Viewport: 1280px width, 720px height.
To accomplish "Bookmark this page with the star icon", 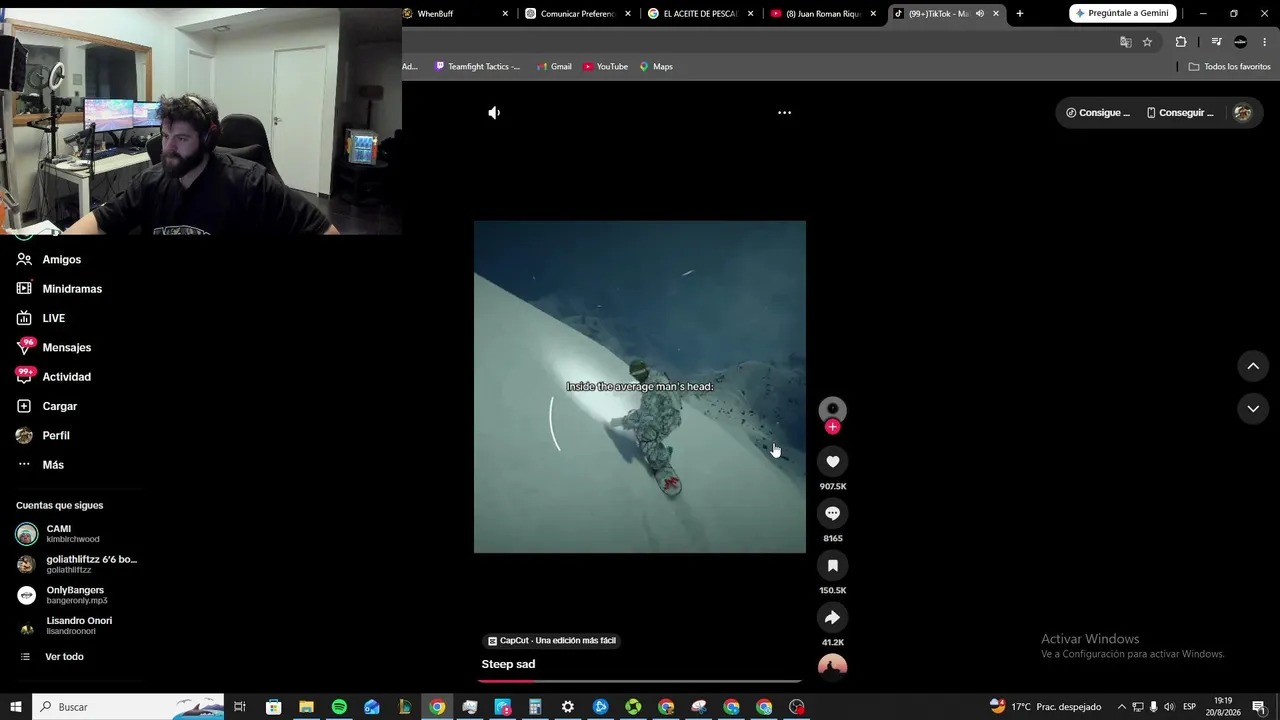I will [x=1148, y=42].
